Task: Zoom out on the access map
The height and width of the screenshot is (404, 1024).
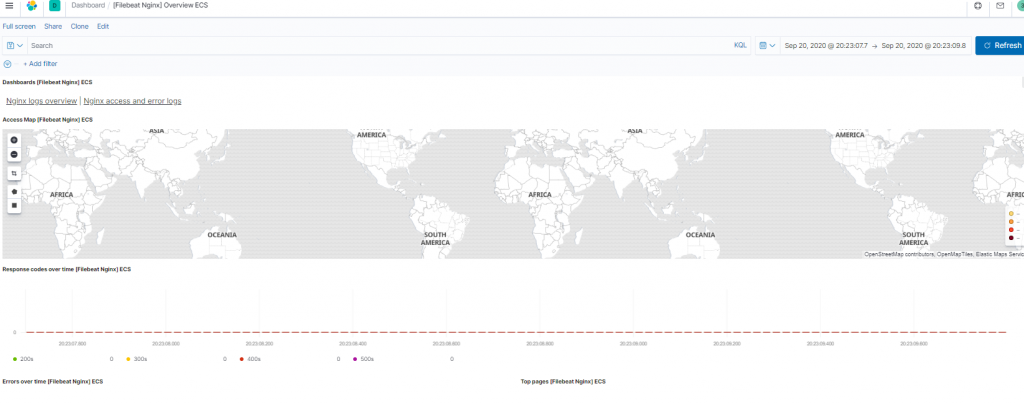Action: point(14,155)
